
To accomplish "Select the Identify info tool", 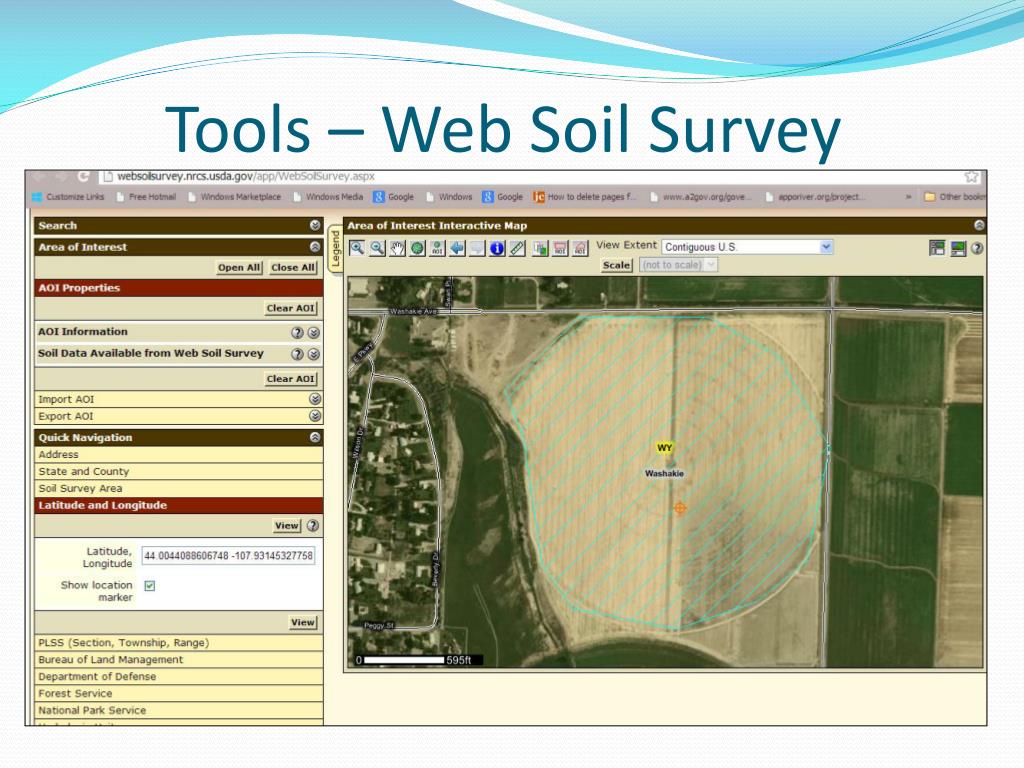I will click(x=497, y=248).
